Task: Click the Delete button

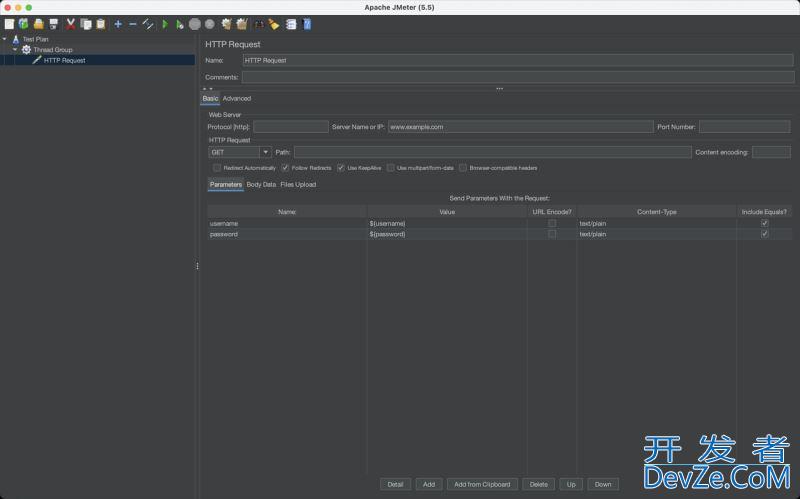Action: 539,484
